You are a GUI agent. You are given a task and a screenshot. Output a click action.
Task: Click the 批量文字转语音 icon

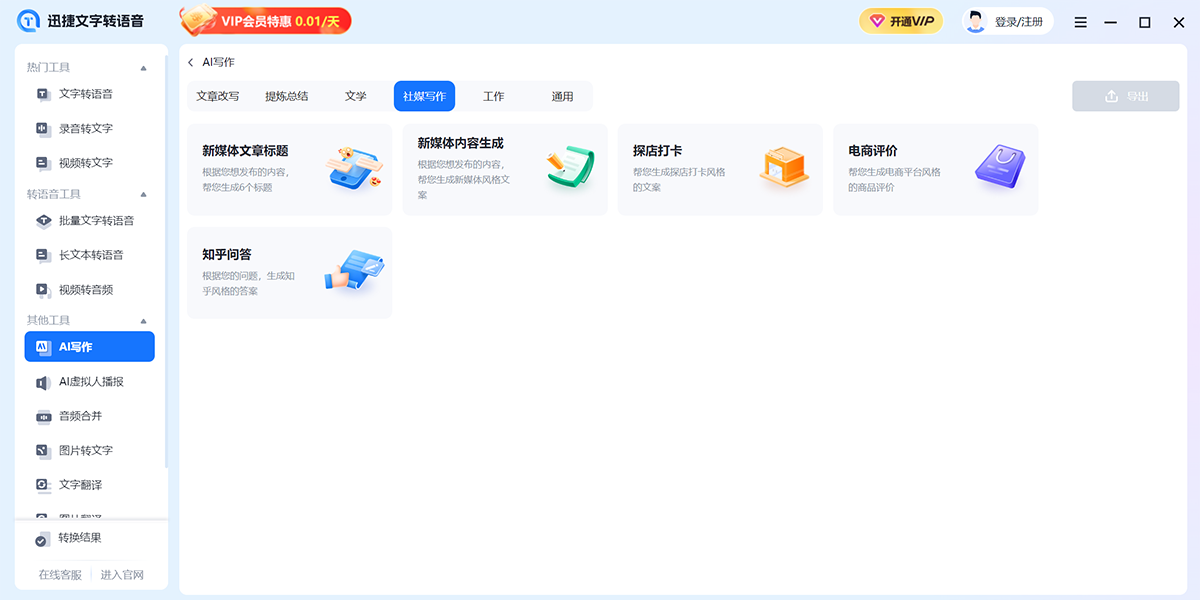pos(43,221)
